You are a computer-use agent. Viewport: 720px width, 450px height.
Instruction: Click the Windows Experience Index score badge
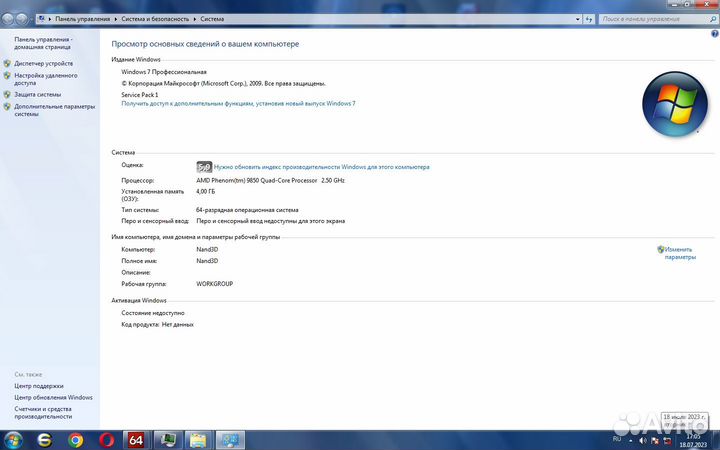pyautogui.click(x=204, y=167)
